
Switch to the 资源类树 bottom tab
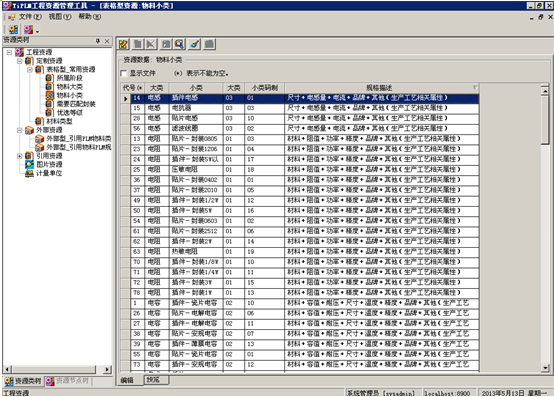click(23, 381)
